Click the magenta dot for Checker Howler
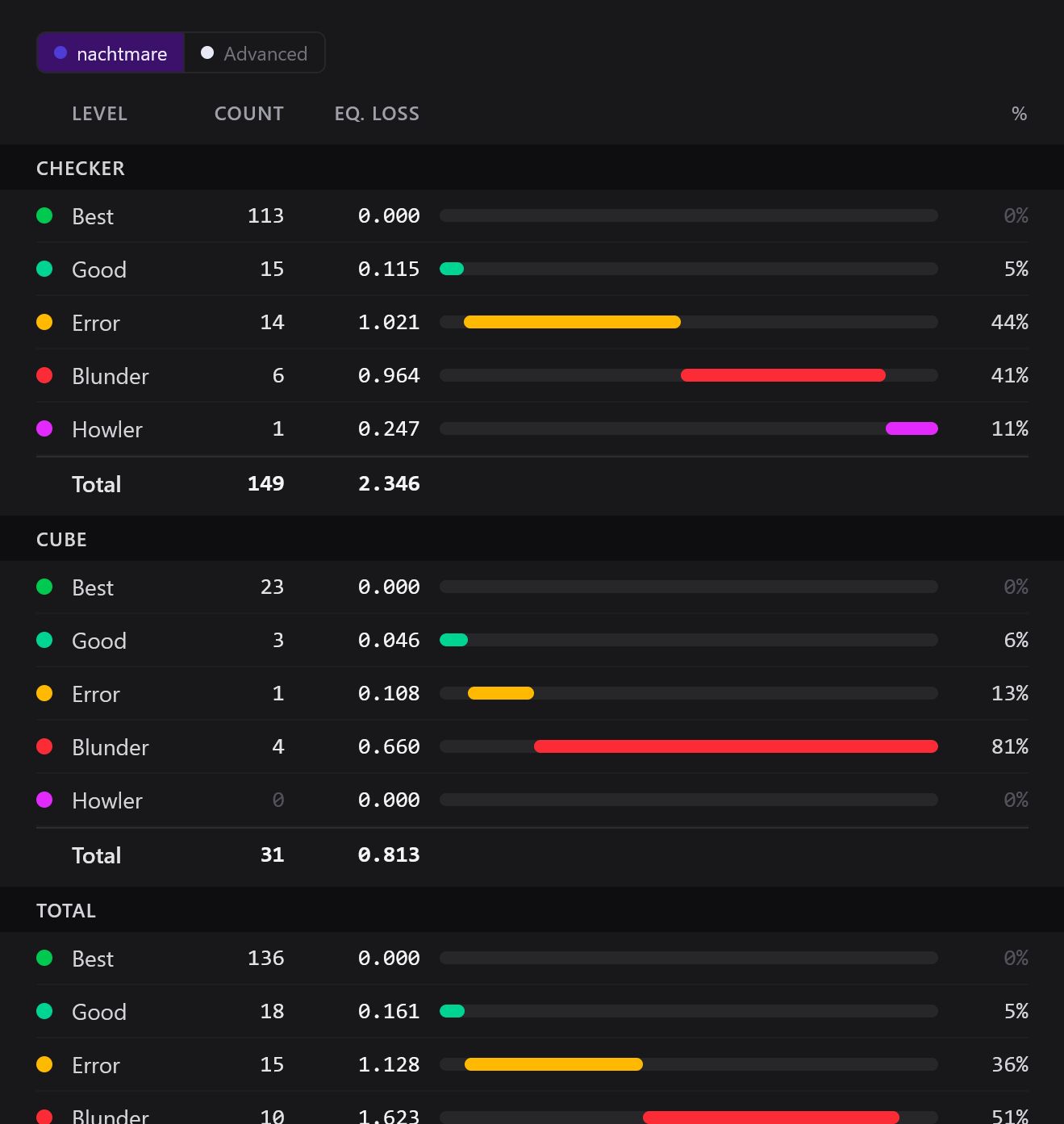Image resolution: width=1064 pixels, height=1124 pixels. tap(44, 428)
